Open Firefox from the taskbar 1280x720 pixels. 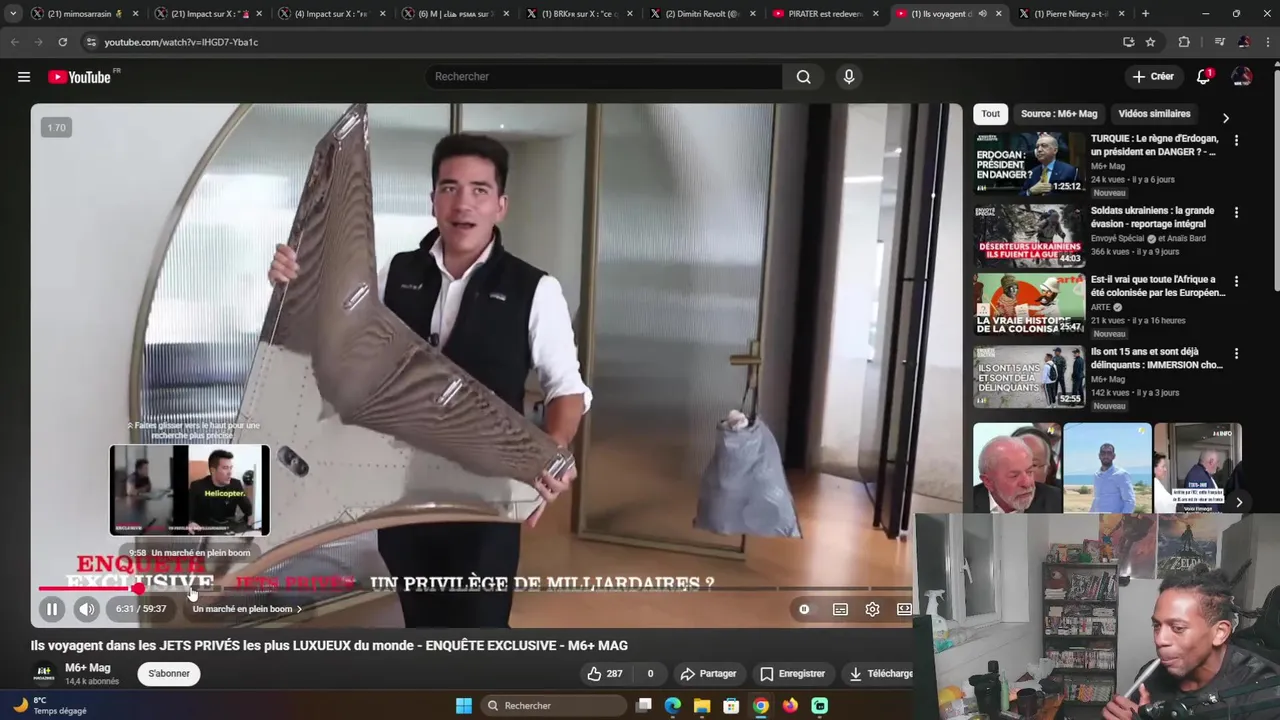pyautogui.click(x=790, y=706)
